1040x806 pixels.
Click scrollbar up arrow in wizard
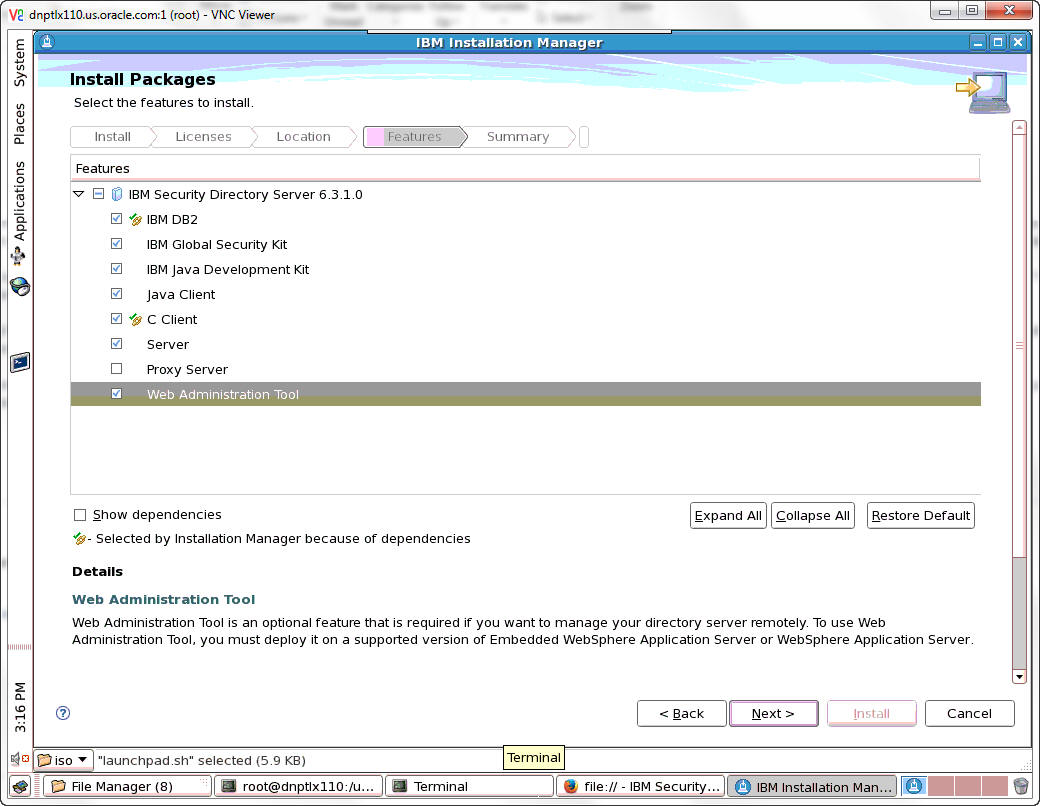click(1020, 127)
